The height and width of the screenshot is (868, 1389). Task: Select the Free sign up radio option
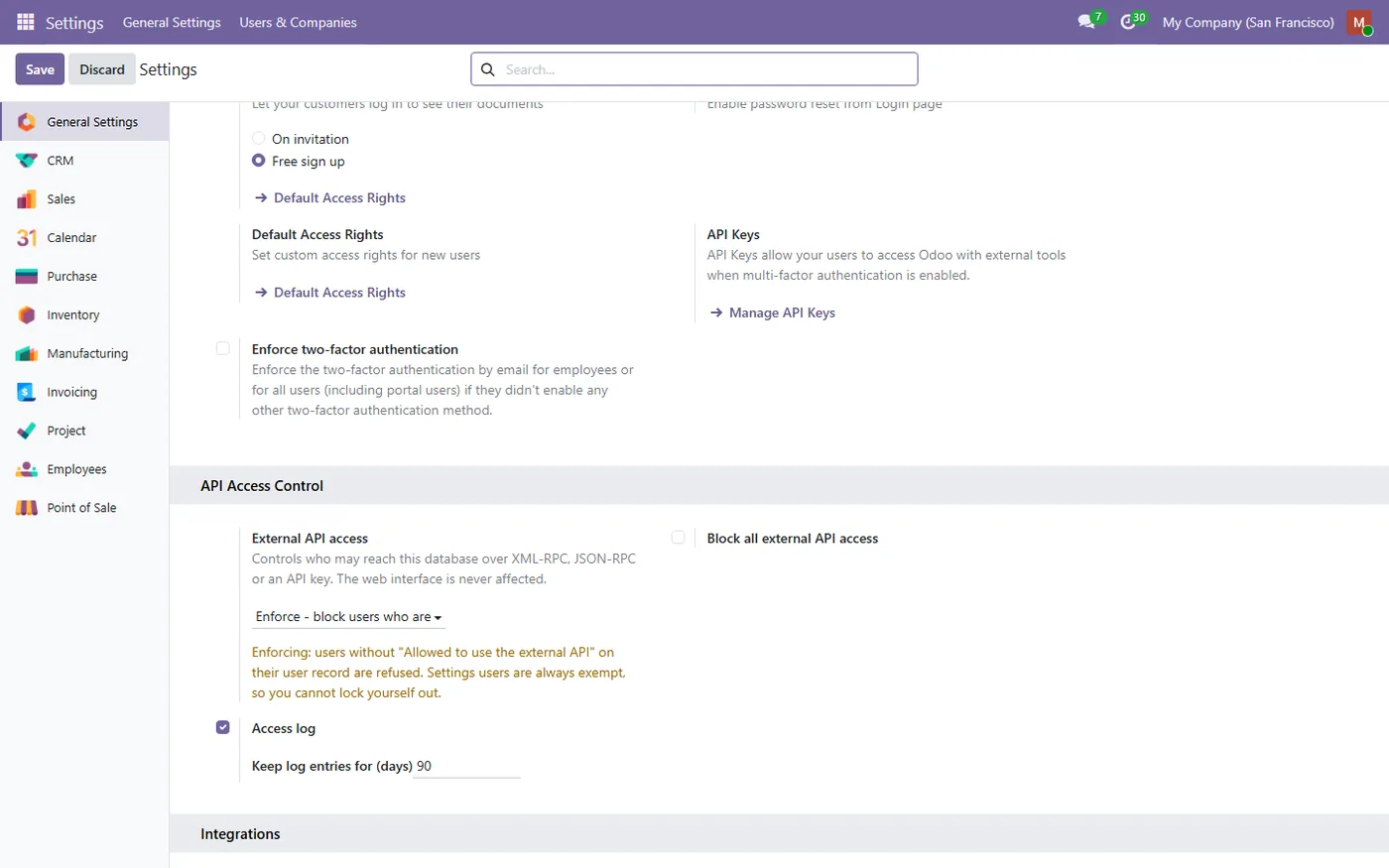pyautogui.click(x=259, y=161)
